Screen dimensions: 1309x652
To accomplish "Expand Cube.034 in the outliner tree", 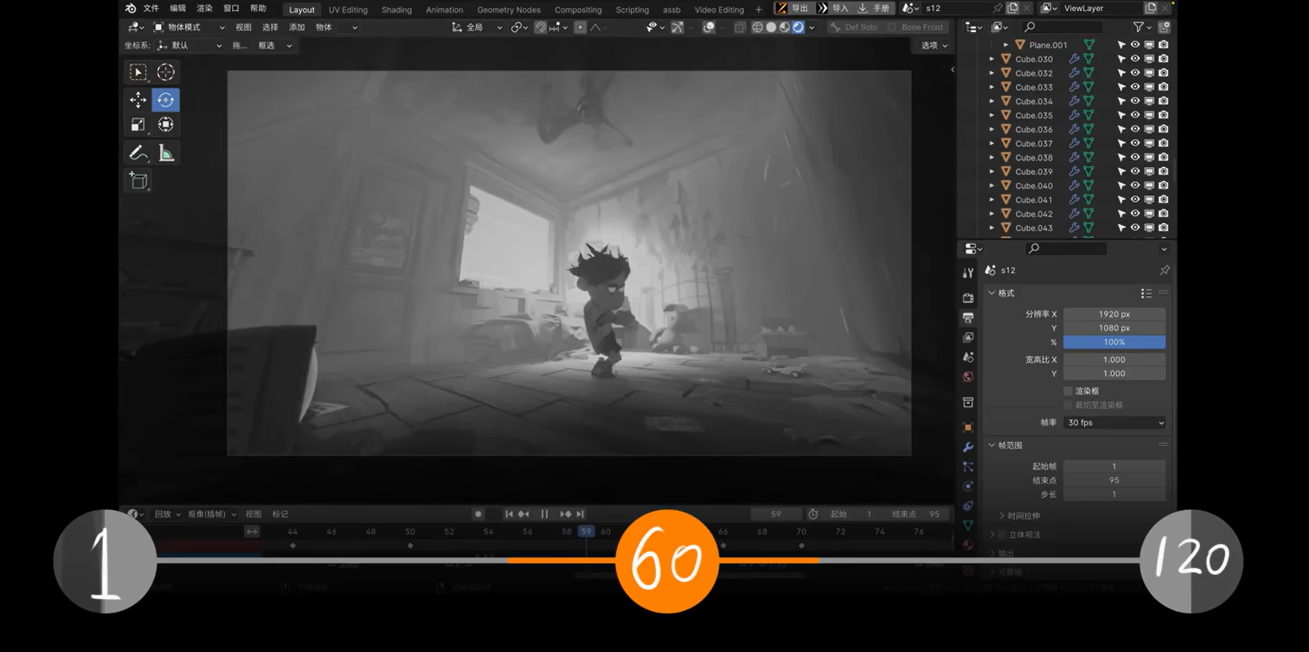I will 992,101.
